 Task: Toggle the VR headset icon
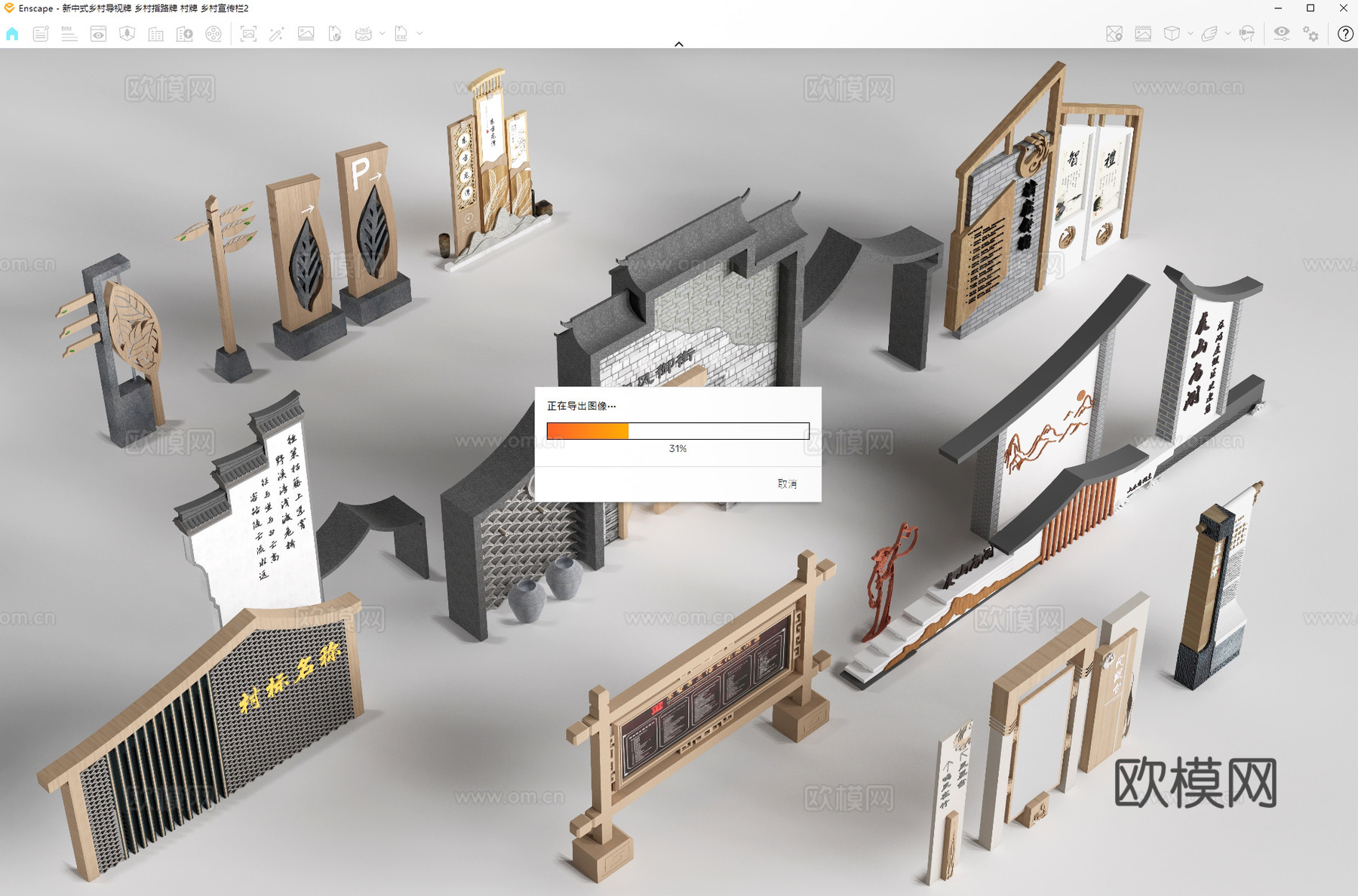1247,34
